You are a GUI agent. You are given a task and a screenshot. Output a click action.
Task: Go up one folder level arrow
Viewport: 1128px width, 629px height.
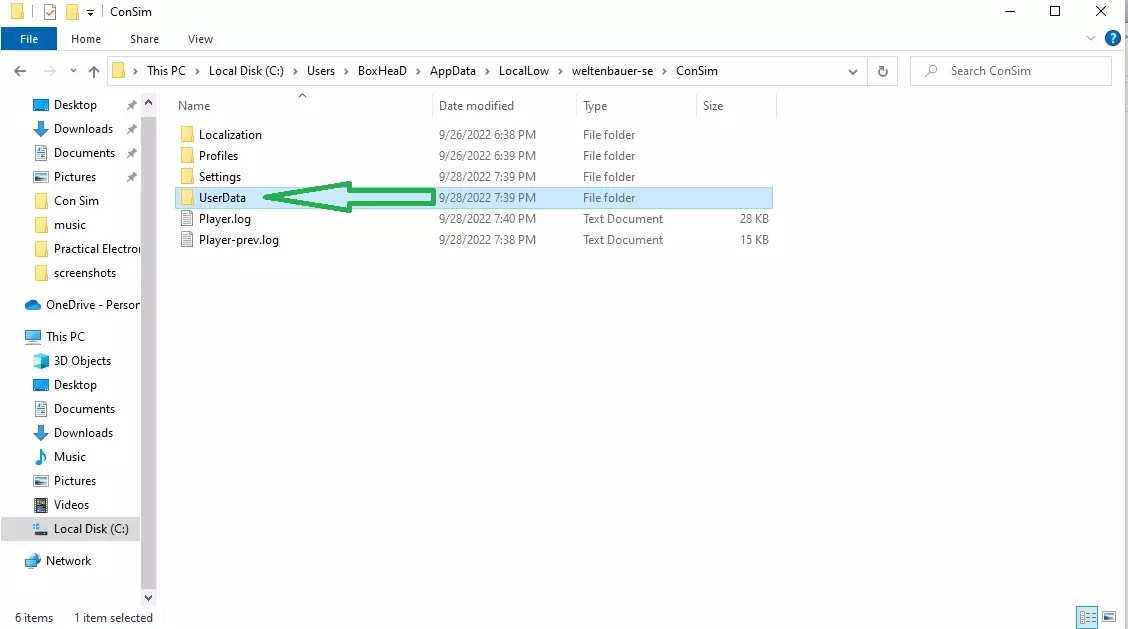coord(94,71)
